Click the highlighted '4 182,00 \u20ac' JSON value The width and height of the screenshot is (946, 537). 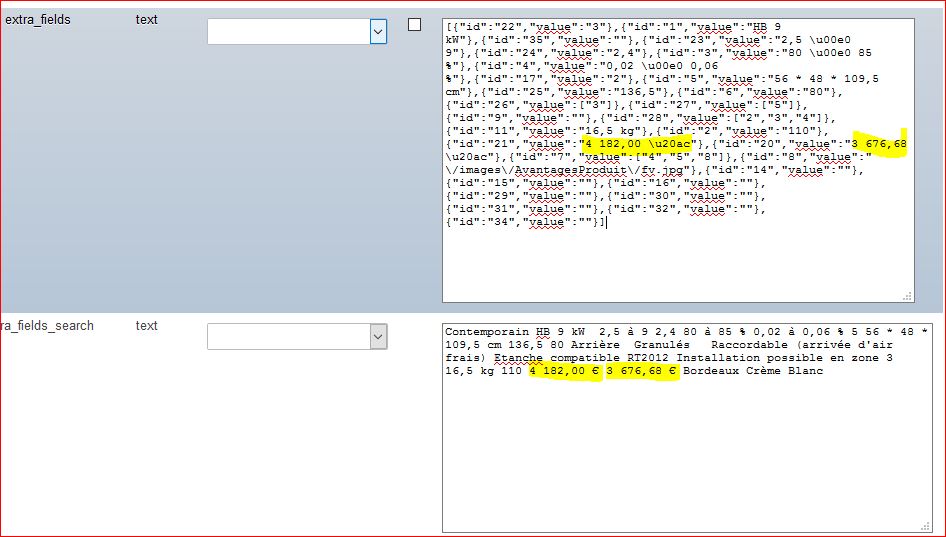(637, 144)
